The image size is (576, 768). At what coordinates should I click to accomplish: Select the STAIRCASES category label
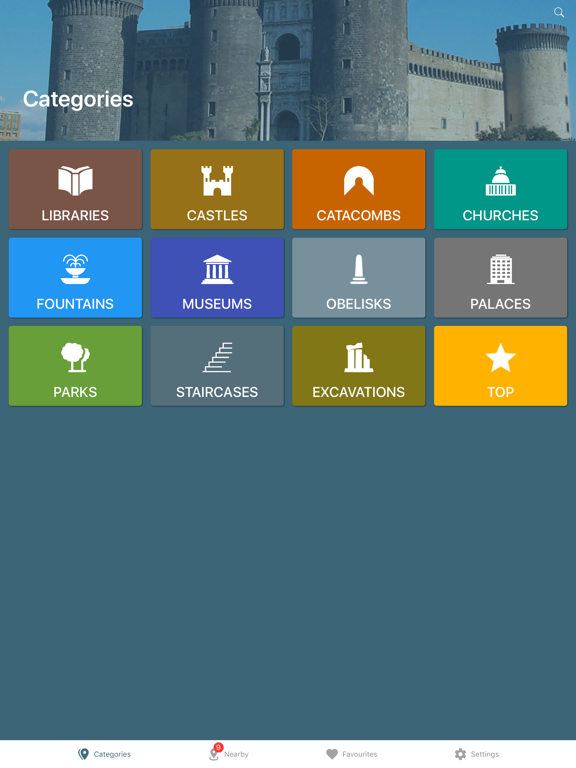pos(217,392)
